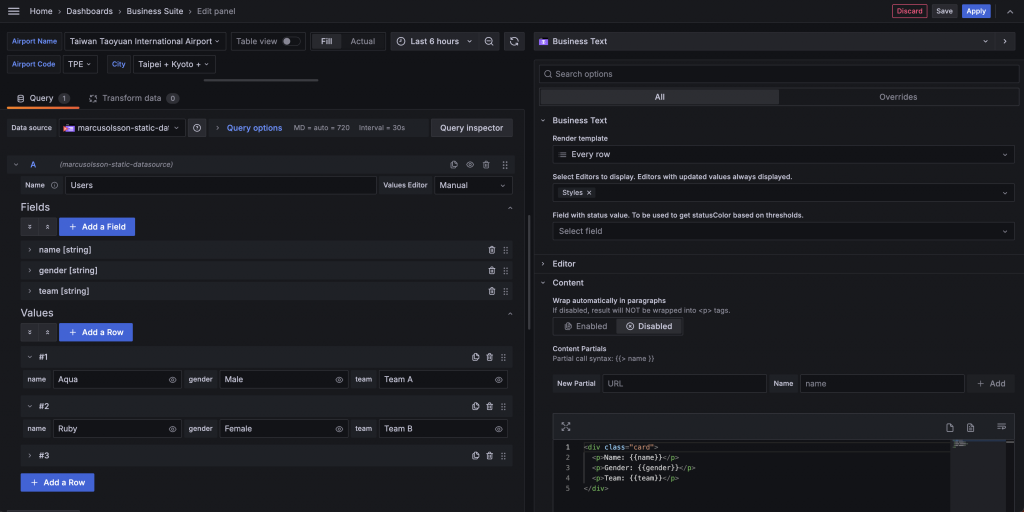Switch to the Transform data tab
The image size is (1024, 512).
coord(131,98)
